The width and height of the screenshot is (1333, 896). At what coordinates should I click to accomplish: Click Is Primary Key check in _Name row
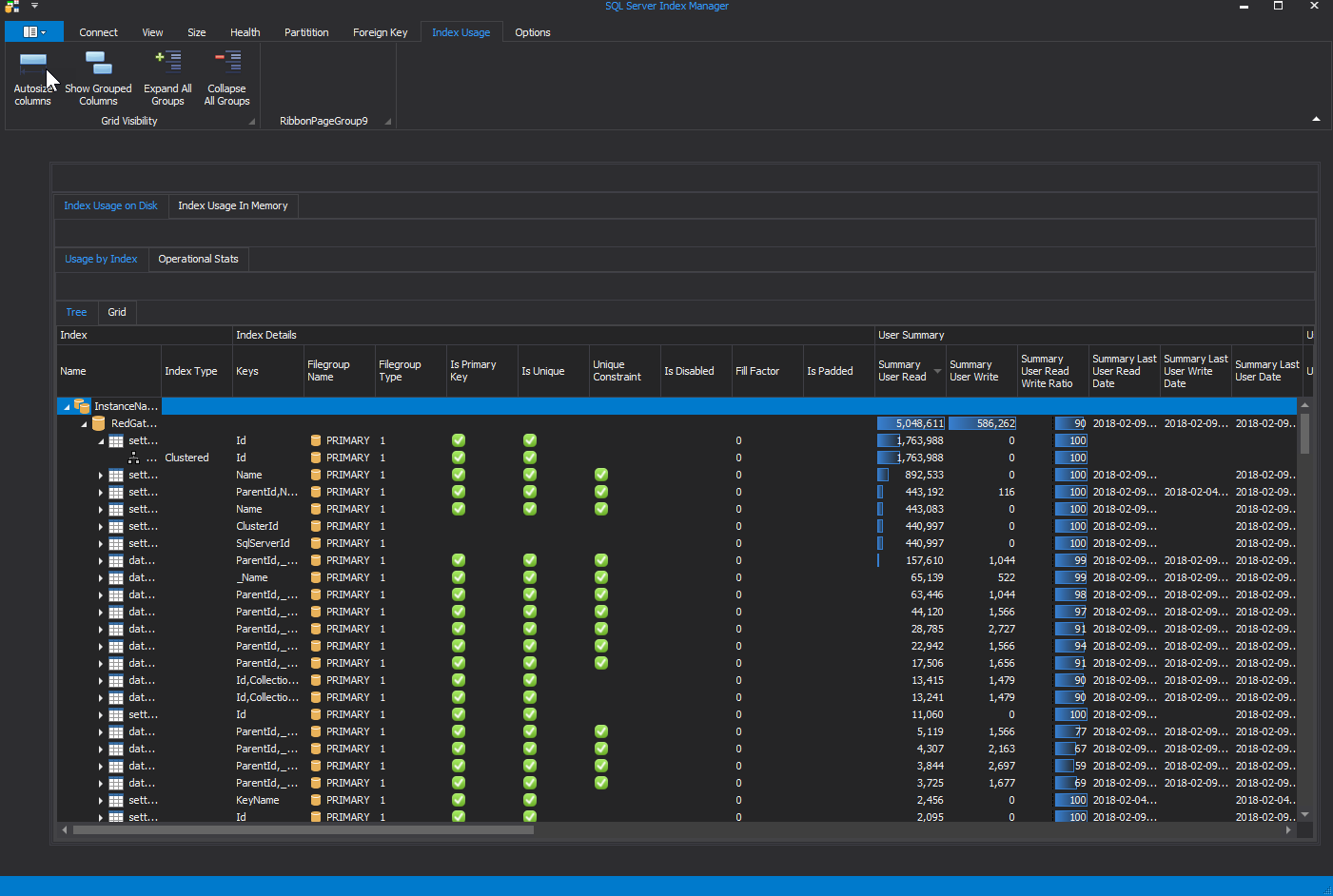[459, 577]
